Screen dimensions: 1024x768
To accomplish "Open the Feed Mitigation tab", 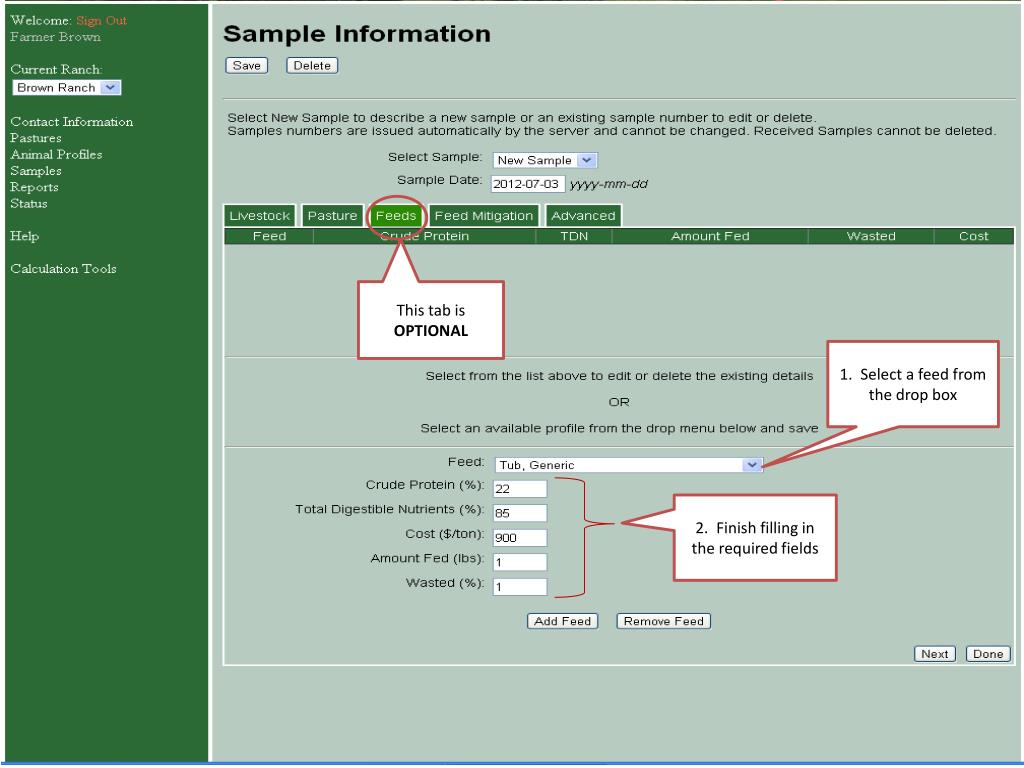I will [484, 216].
